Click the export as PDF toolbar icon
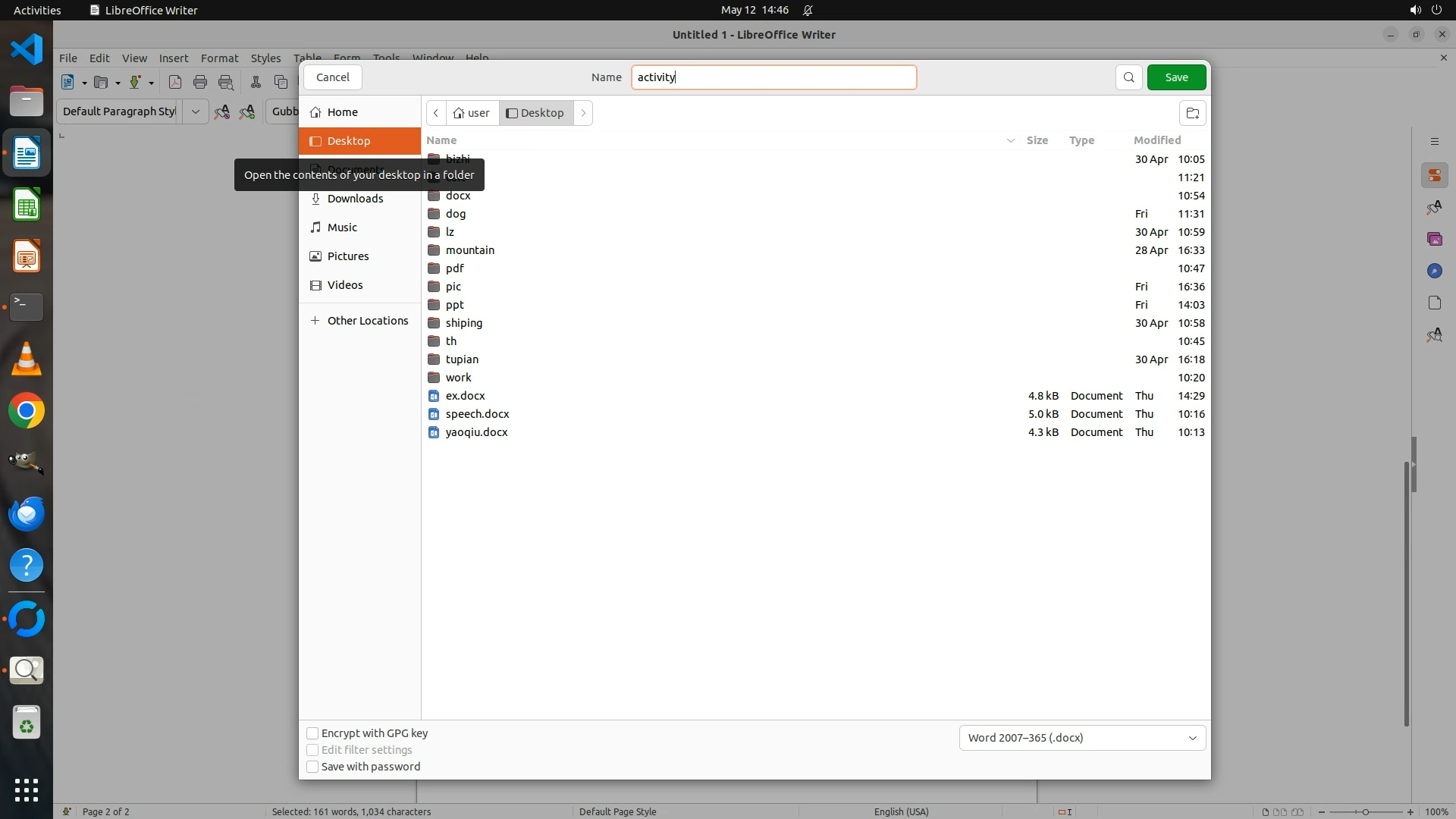 tap(175, 82)
